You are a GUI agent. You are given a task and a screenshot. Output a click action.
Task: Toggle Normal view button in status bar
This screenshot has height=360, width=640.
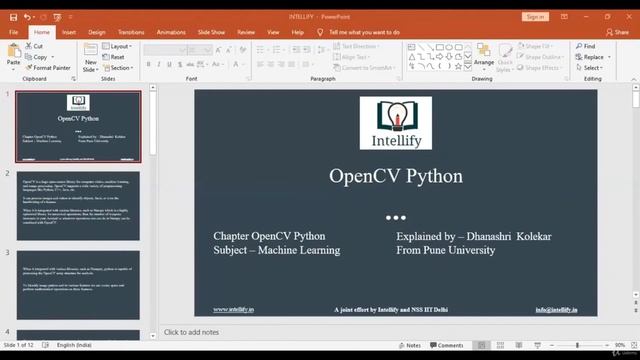[481, 345]
